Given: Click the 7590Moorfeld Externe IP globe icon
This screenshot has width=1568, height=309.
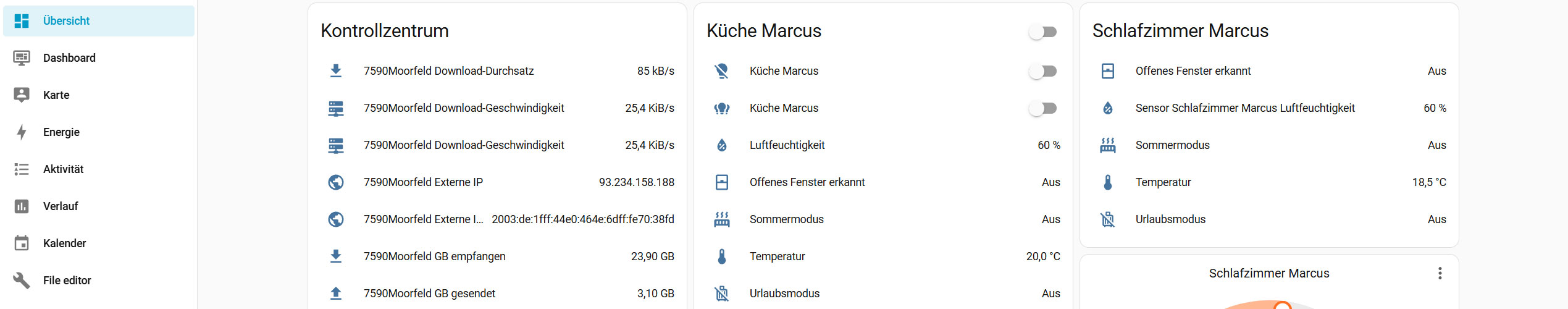Looking at the screenshot, I should (x=336, y=182).
